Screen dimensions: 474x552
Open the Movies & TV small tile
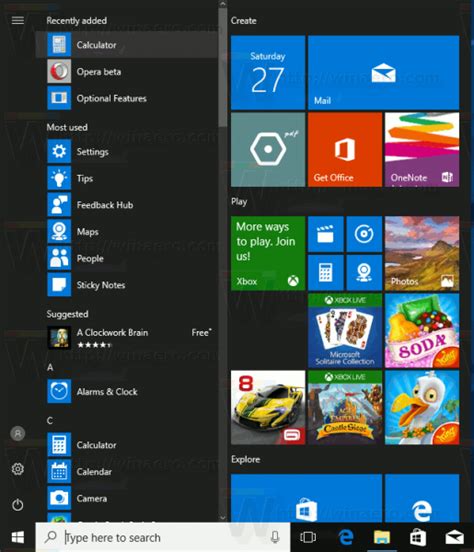click(326, 234)
